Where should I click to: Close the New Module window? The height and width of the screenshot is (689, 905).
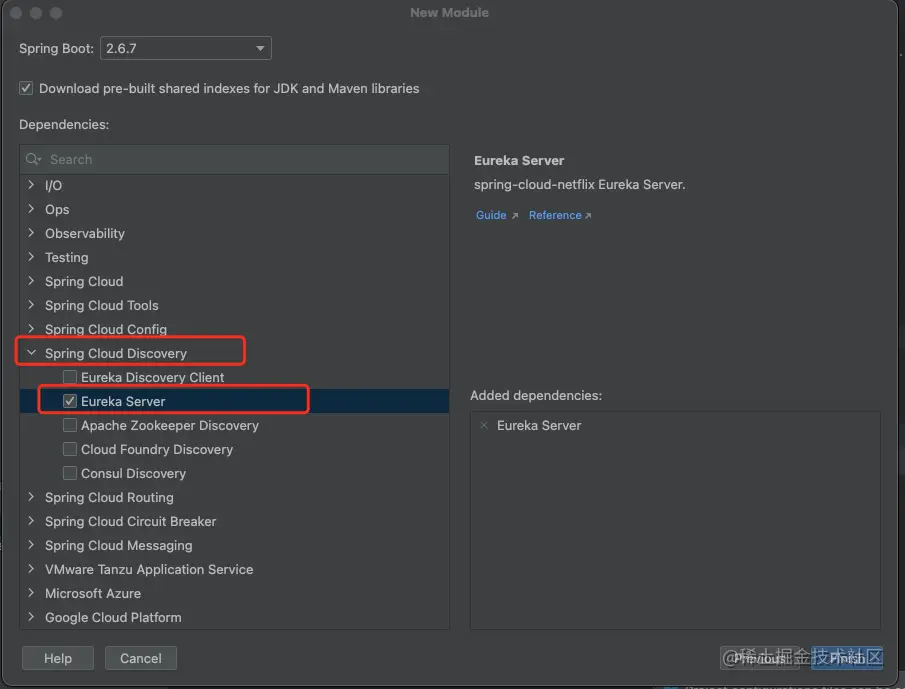point(16,13)
